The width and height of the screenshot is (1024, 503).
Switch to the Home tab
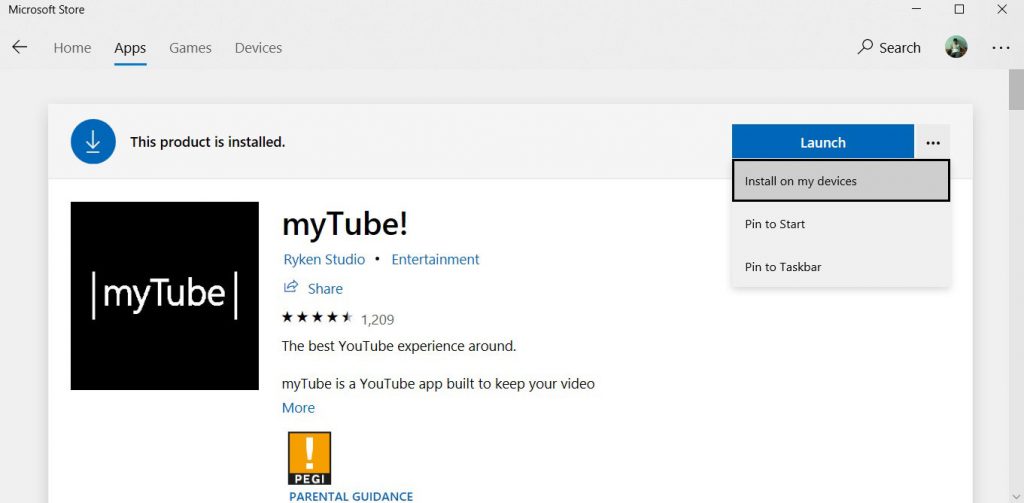pyautogui.click(x=72, y=48)
